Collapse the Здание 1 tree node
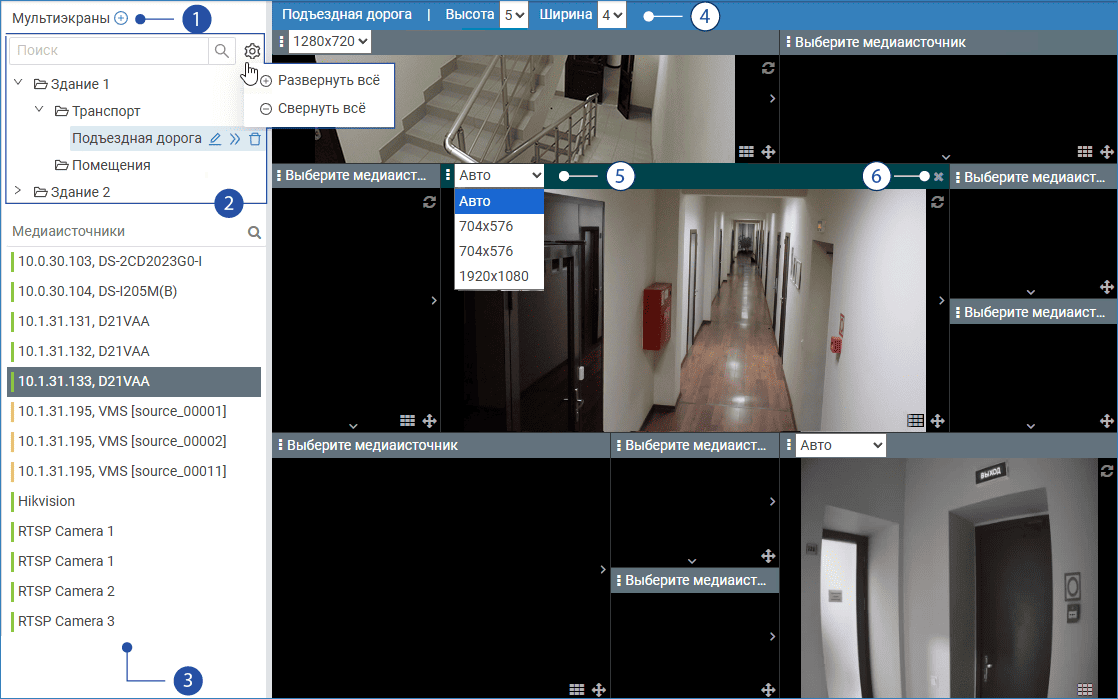This screenshot has width=1118, height=699. tap(18, 83)
